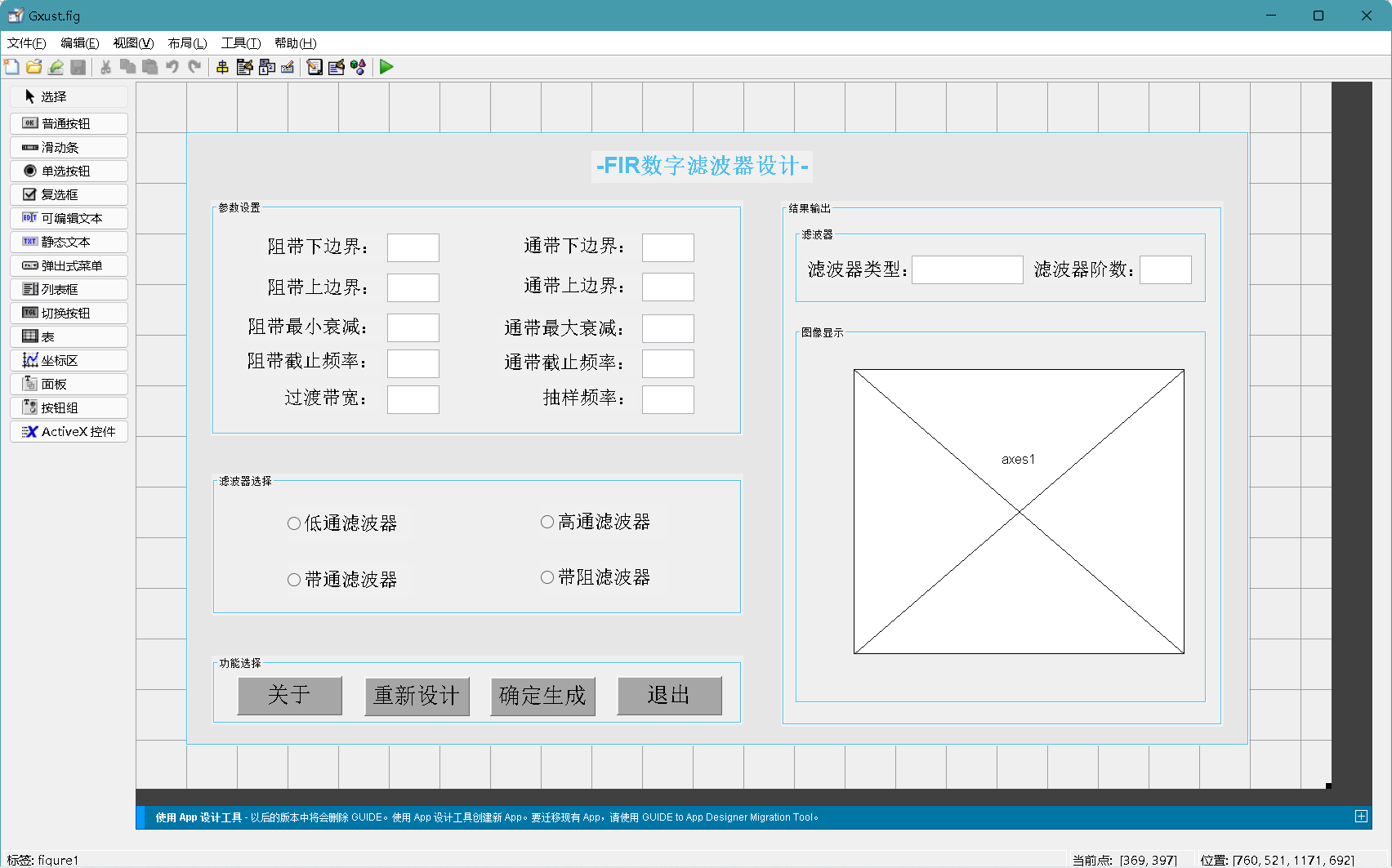Select the 坐标区 (axes) palette tool
This screenshot has height=868, width=1392.
tap(69, 360)
